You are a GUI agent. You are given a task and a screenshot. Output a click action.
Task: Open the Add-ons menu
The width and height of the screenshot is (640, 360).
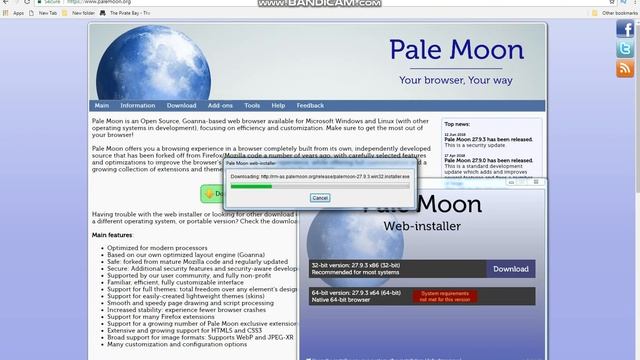coord(220,105)
